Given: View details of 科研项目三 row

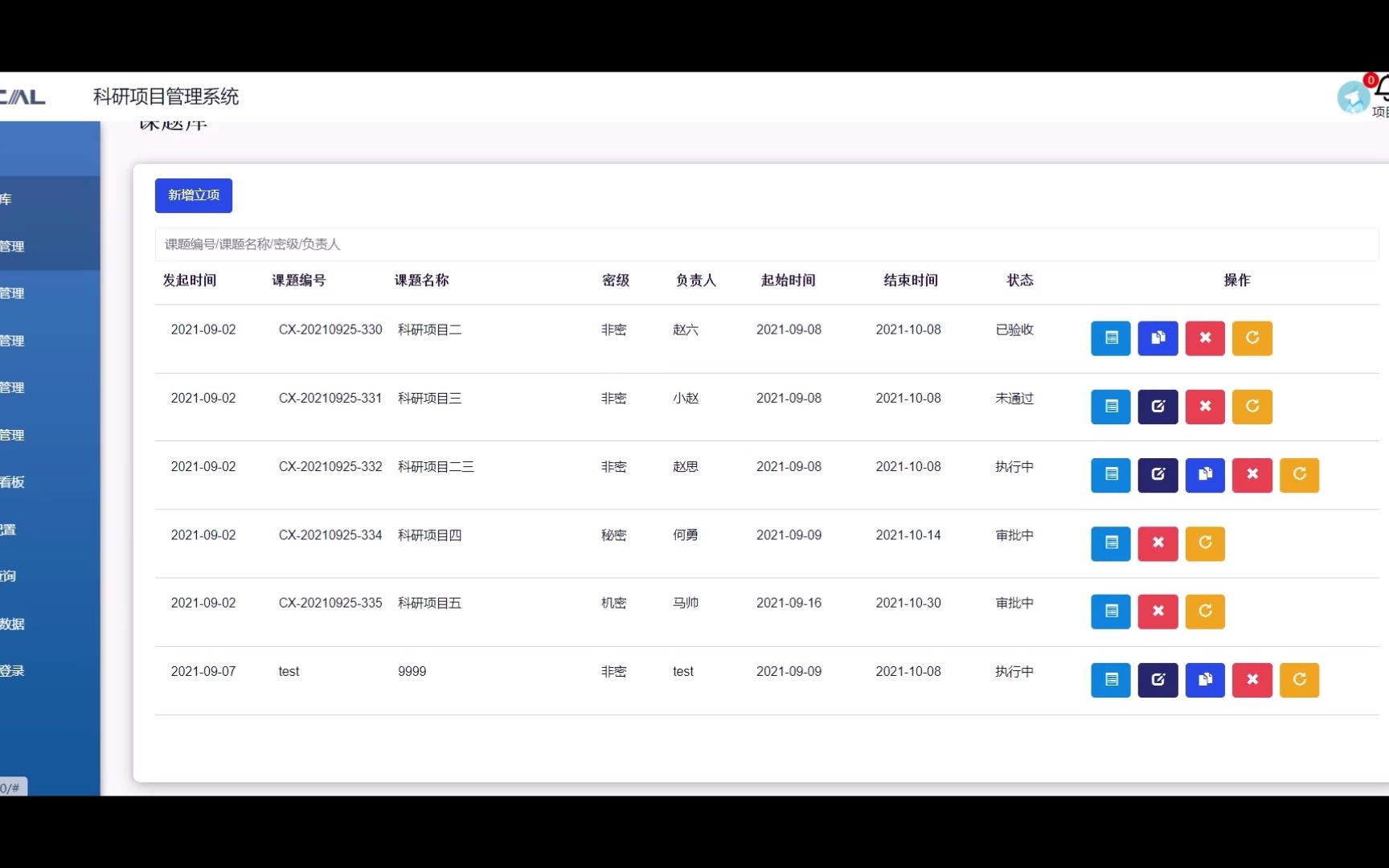Looking at the screenshot, I should click(x=1111, y=407).
